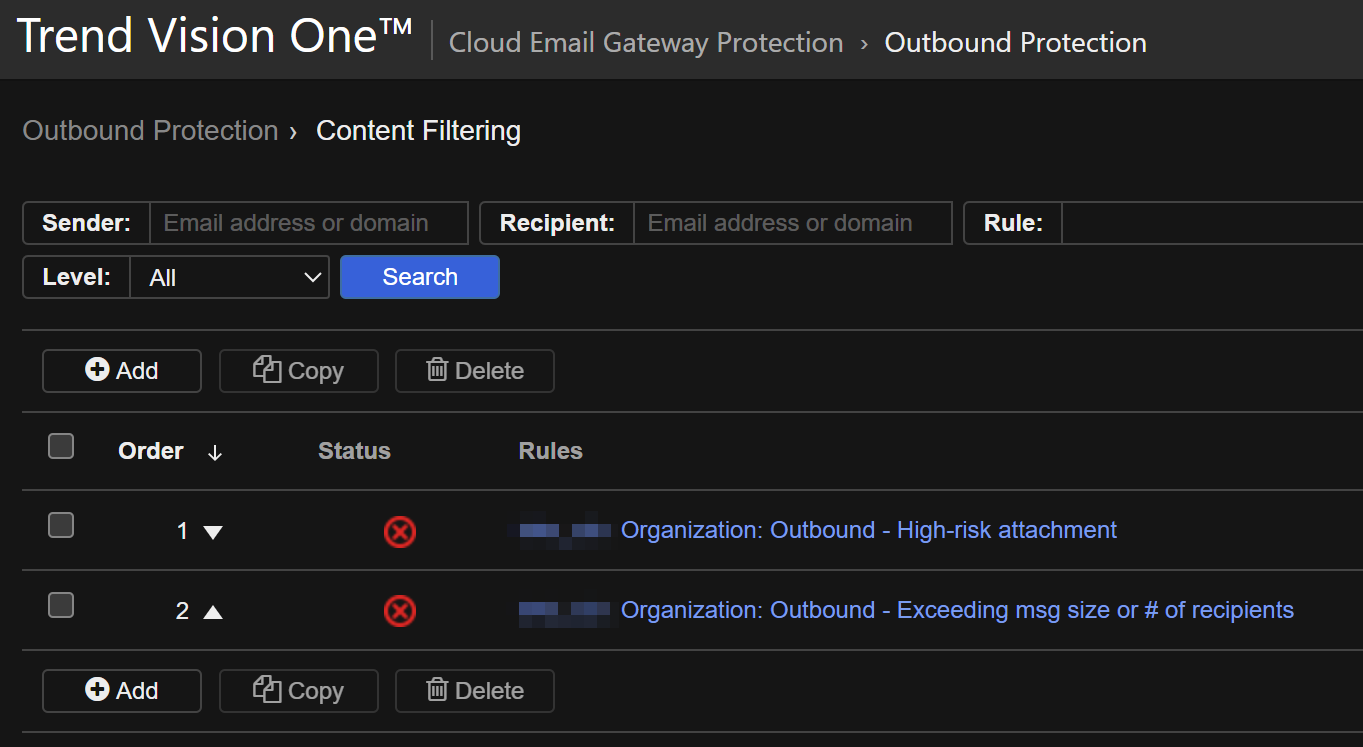This screenshot has width=1363, height=747.
Task: Move rule 1 down with arrow
Action: coord(213,532)
